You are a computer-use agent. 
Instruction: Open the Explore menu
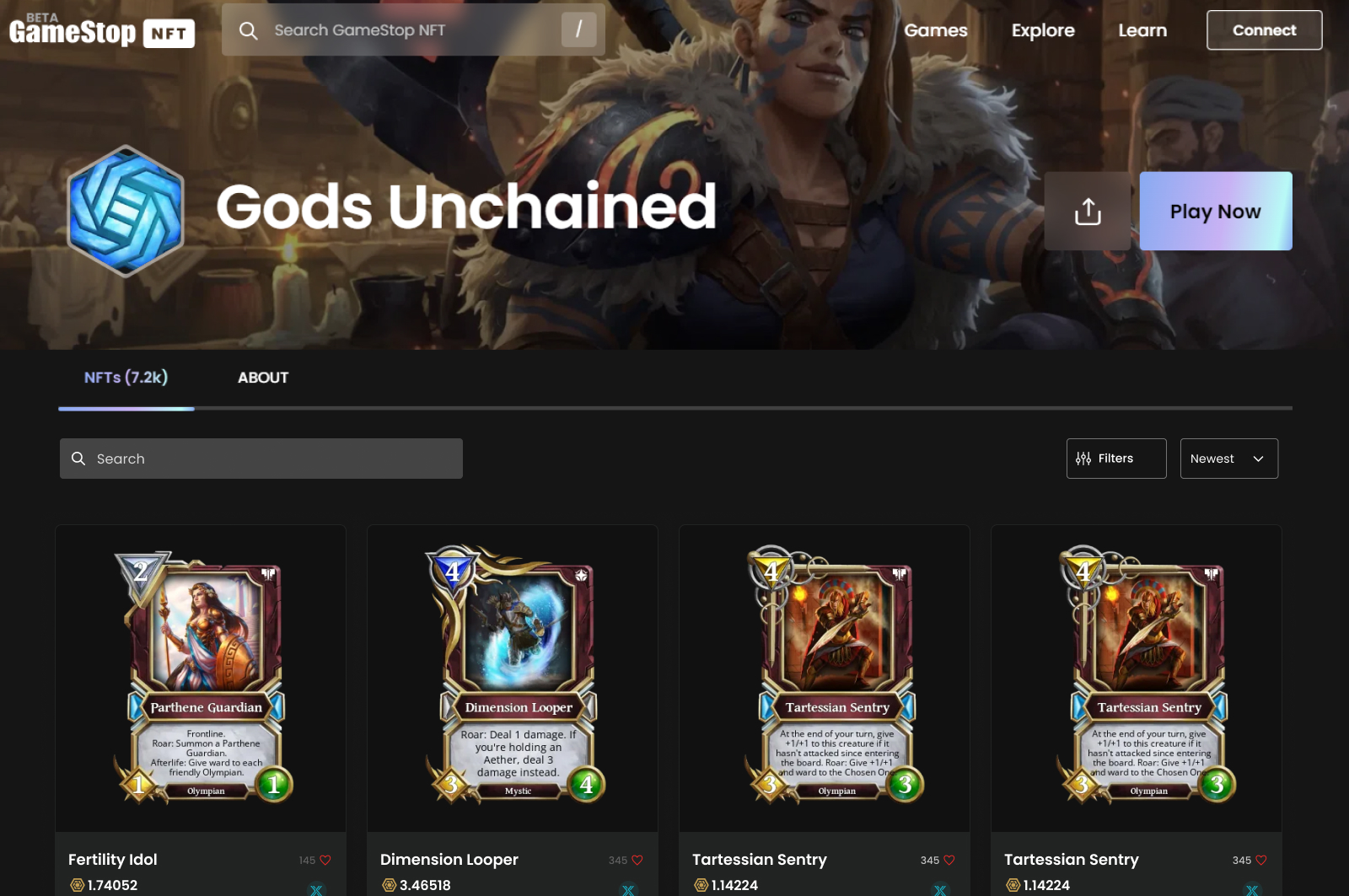coord(1043,30)
